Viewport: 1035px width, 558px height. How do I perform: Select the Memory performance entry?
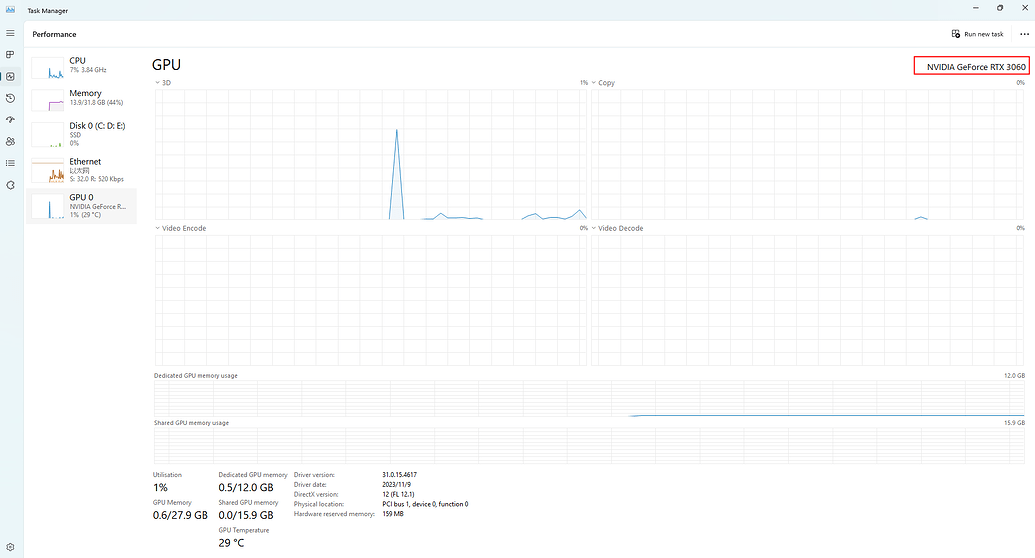tap(81, 98)
